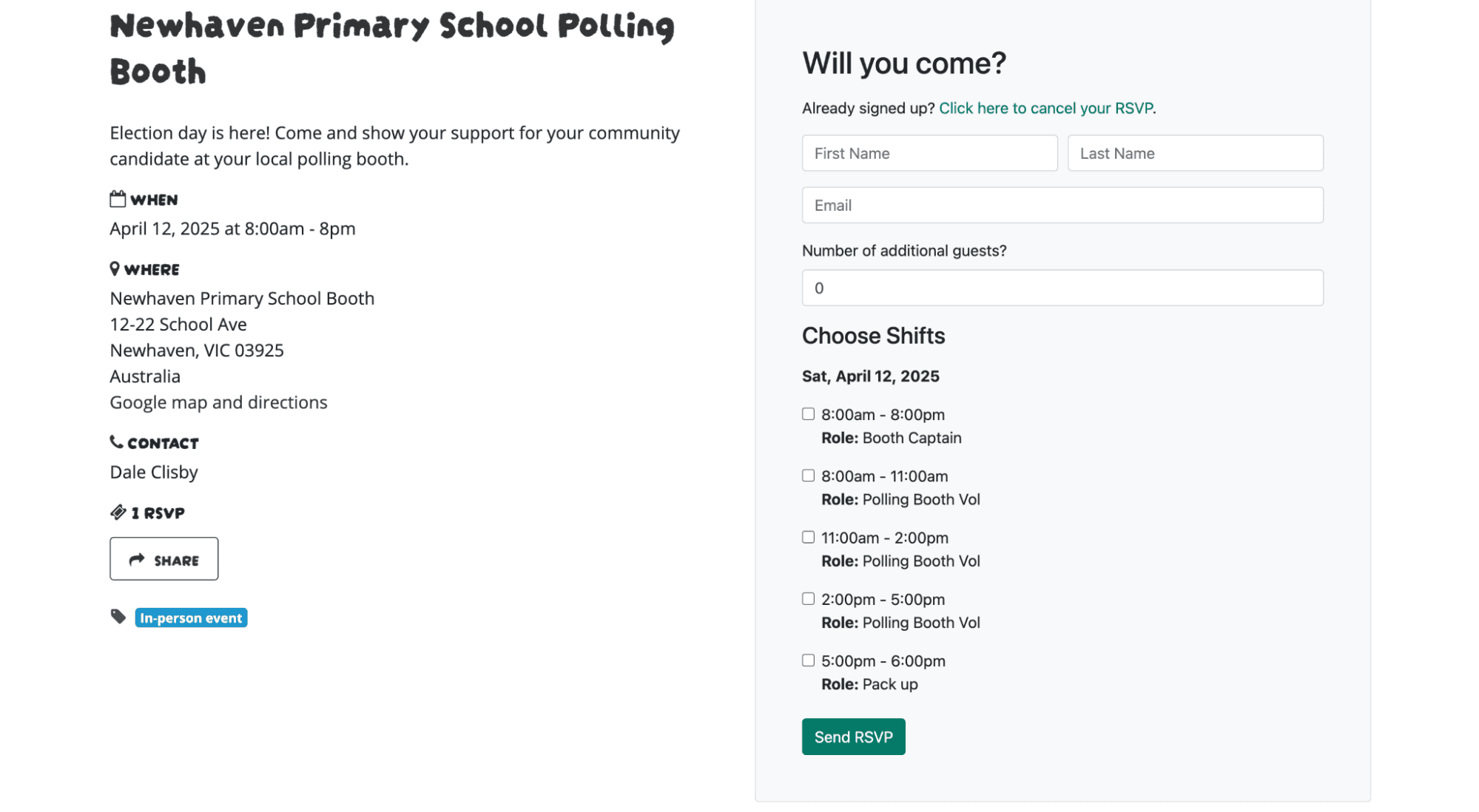Select the additional guests number field
The height and width of the screenshot is (812, 1479).
pos(1062,288)
